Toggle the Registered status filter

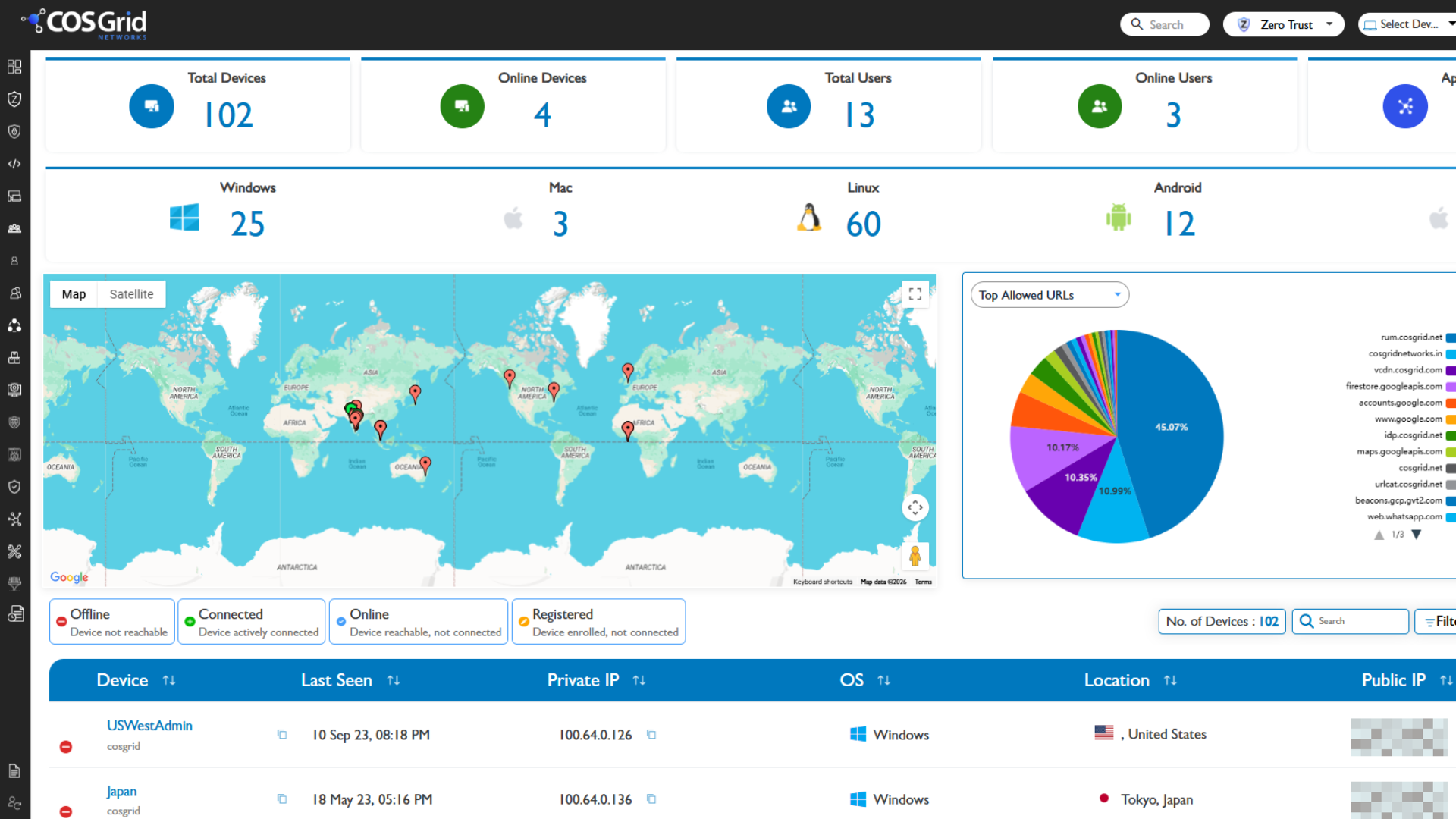coord(599,622)
